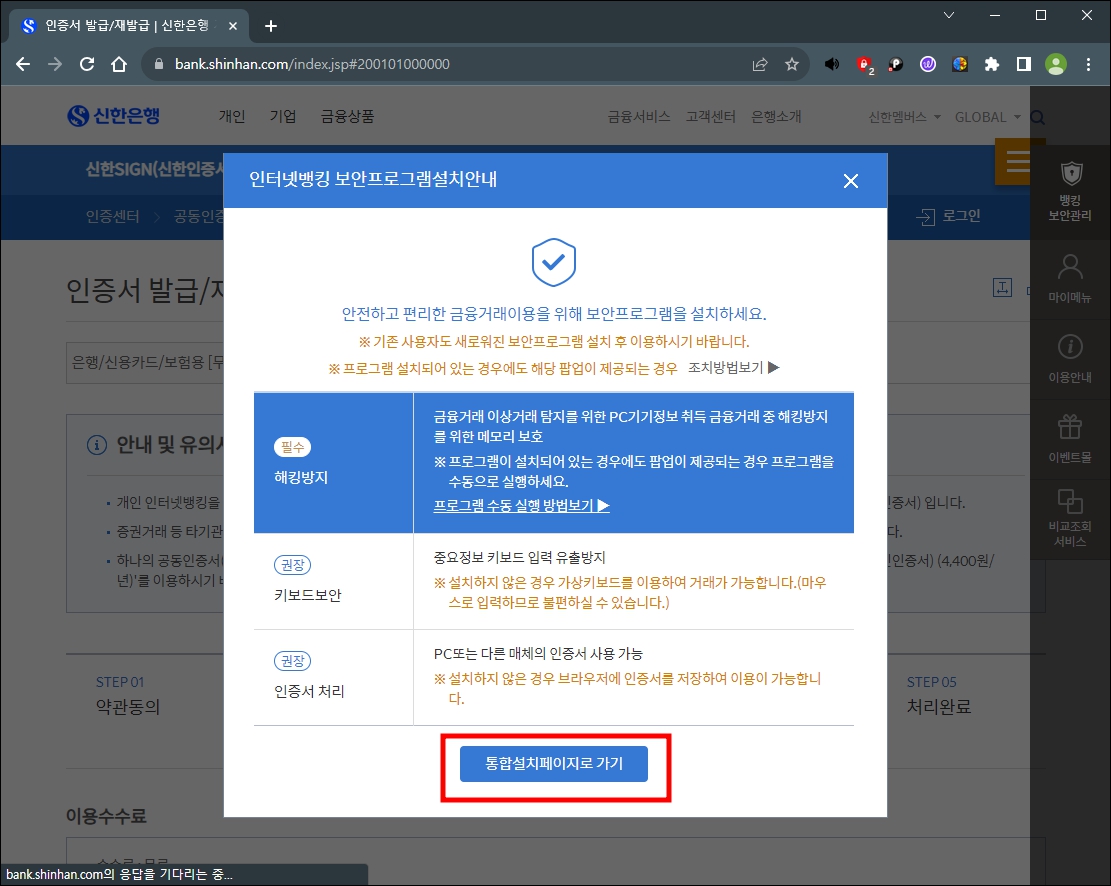
Task: Click the 로그인 link
Action: tap(948, 216)
